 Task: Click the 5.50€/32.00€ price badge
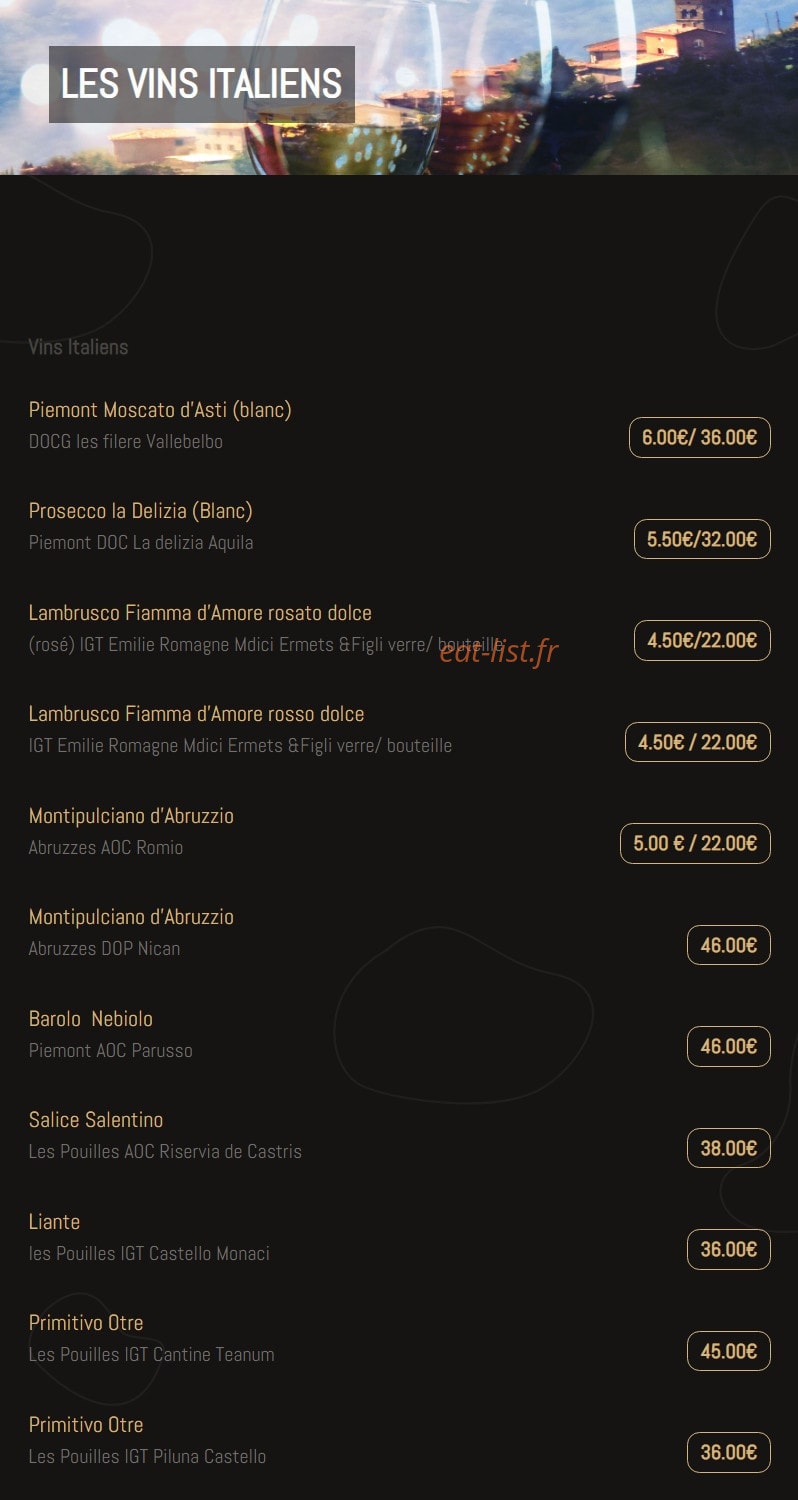tap(702, 539)
